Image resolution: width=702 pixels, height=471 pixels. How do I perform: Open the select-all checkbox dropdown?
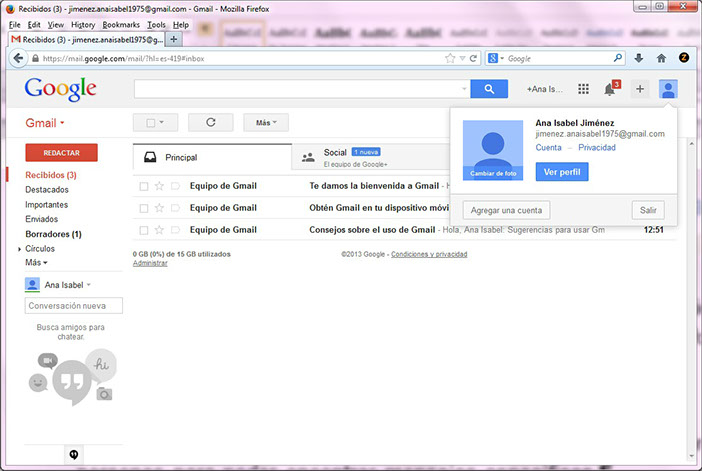click(x=155, y=122)
